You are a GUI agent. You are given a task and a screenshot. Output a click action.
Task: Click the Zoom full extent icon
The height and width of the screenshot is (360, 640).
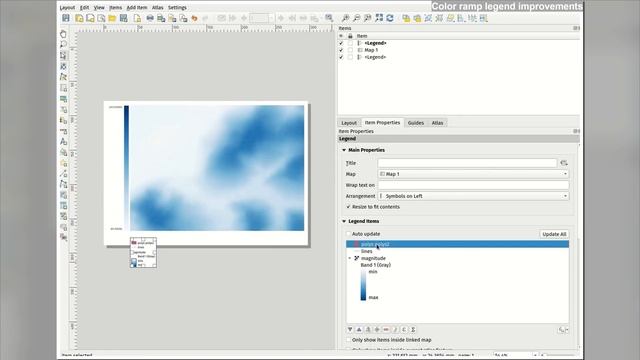(379, 18)
